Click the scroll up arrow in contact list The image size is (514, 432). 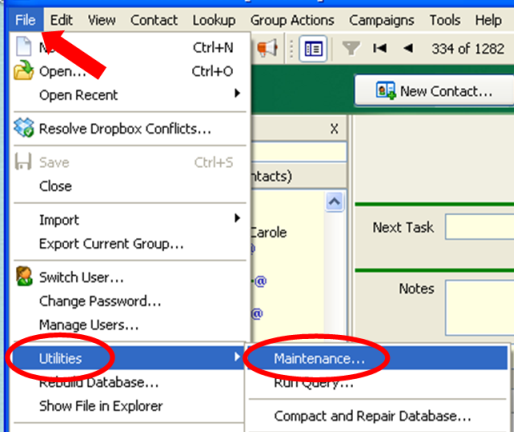click(x=334, y=202)
